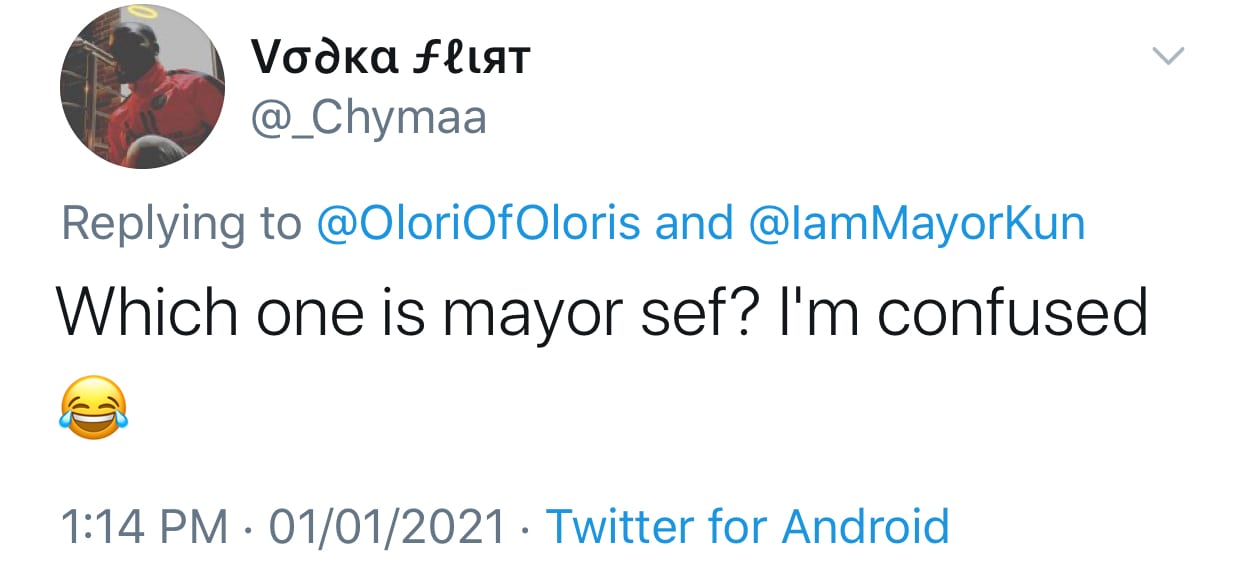Image resolution: width=1242 pixels, height=588 pixels.
Task: Click the 'Replying to' label text
Action: click(x=181, y=224)
